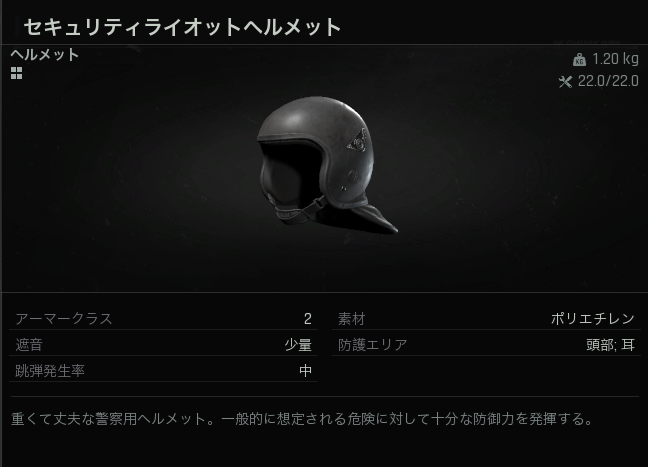Click the 中 ricochet chance value
This screenshot has width=648, height=467.
coord(305,371)
